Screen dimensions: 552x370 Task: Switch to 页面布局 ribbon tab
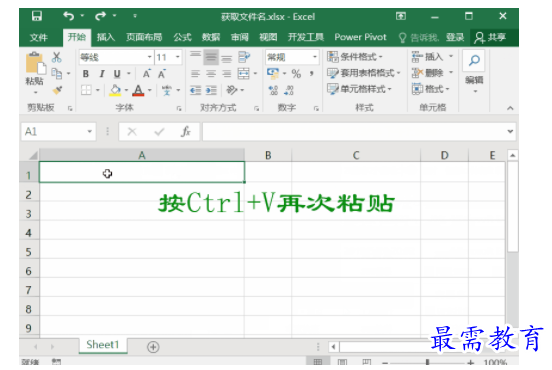[144, 37]
